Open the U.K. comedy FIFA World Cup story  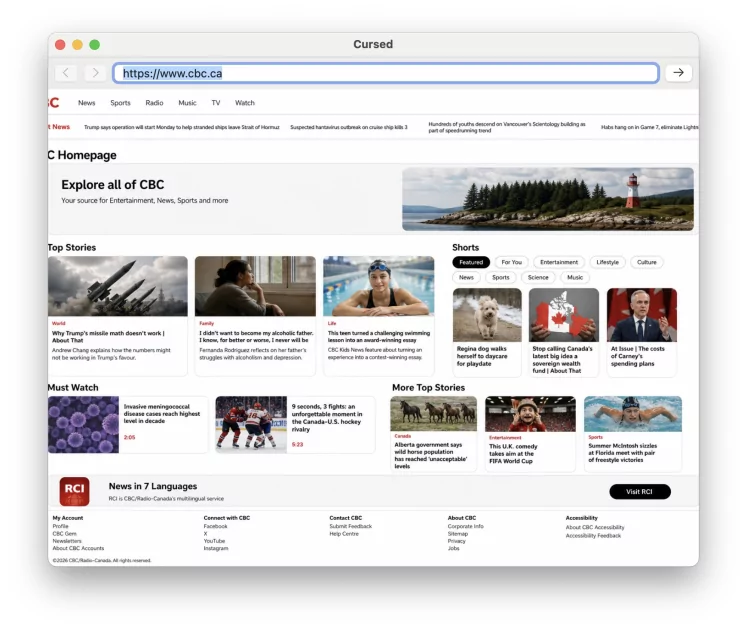click(513, 453)
